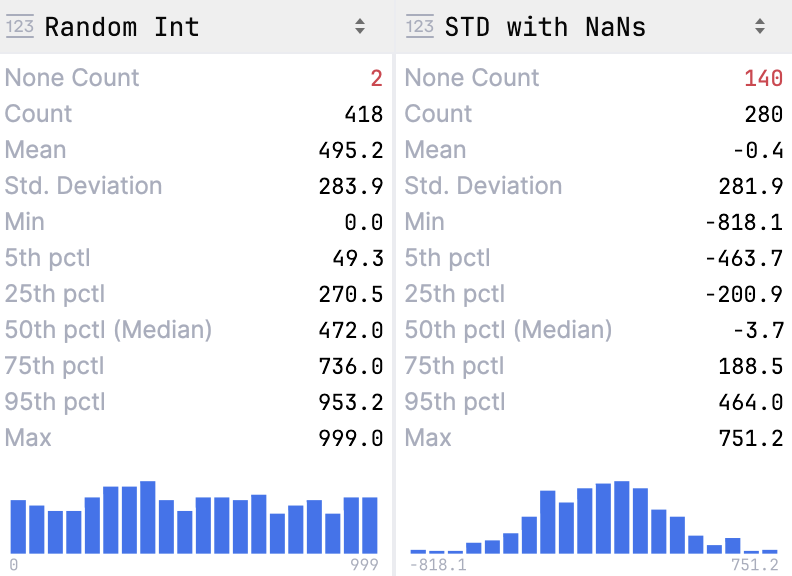
Task: Click the None Count value 140
Action: click(763, 78)
